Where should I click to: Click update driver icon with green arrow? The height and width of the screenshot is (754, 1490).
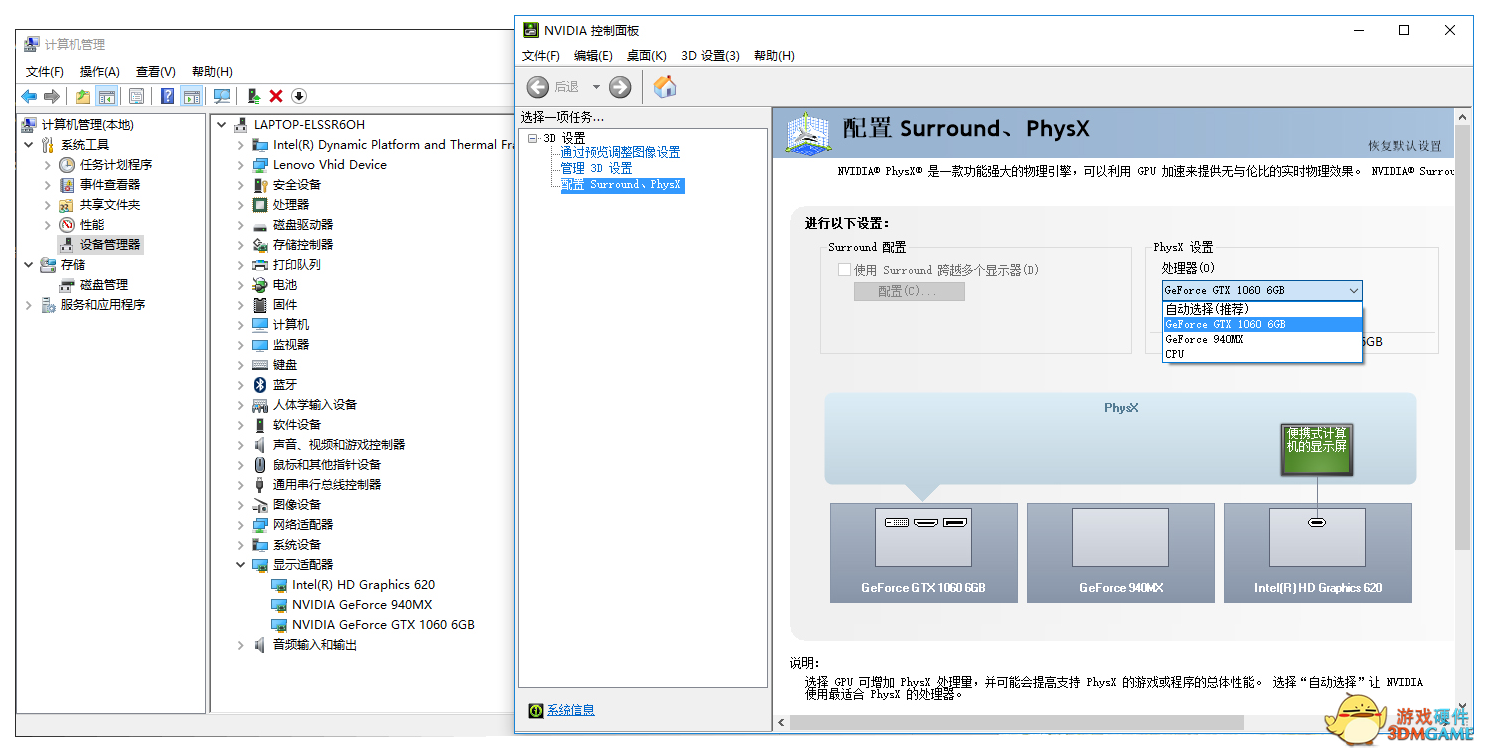coord(254,96)
